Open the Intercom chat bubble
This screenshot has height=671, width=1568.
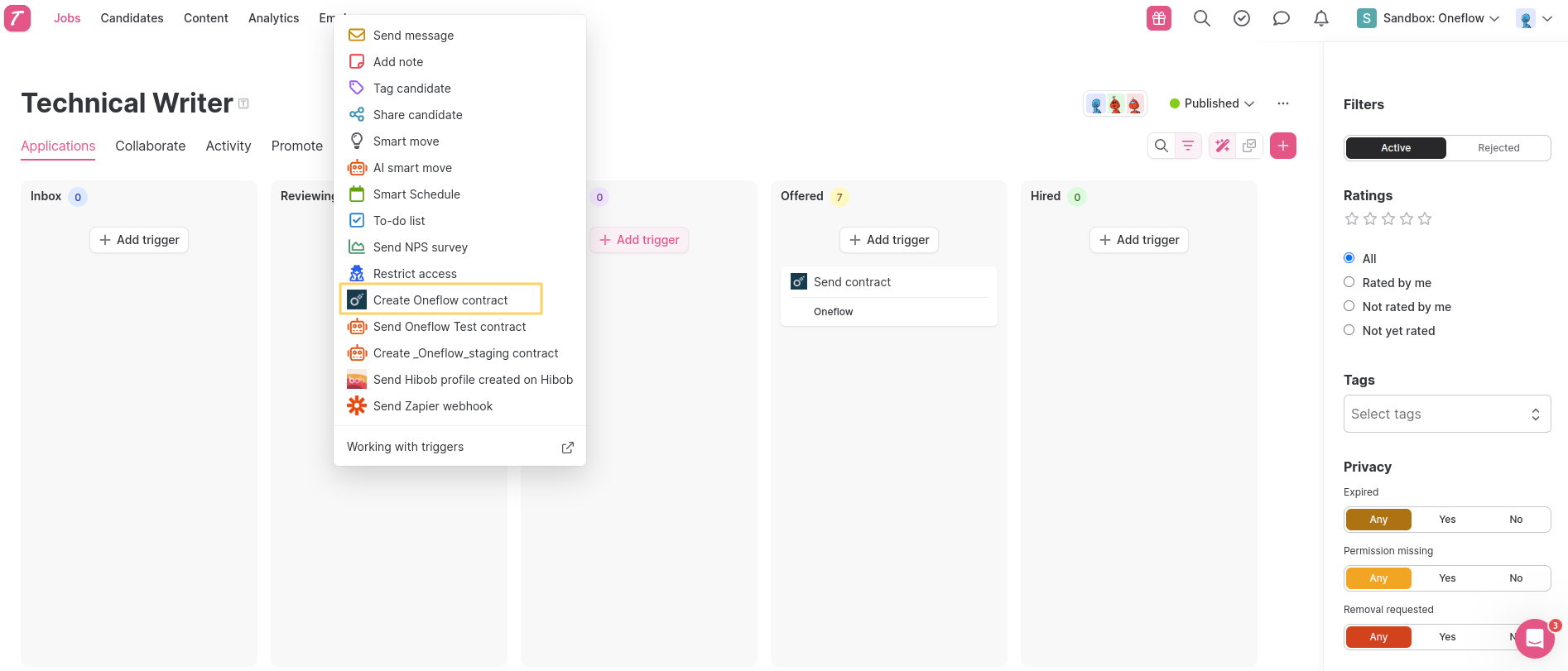tap(1535, 639)
